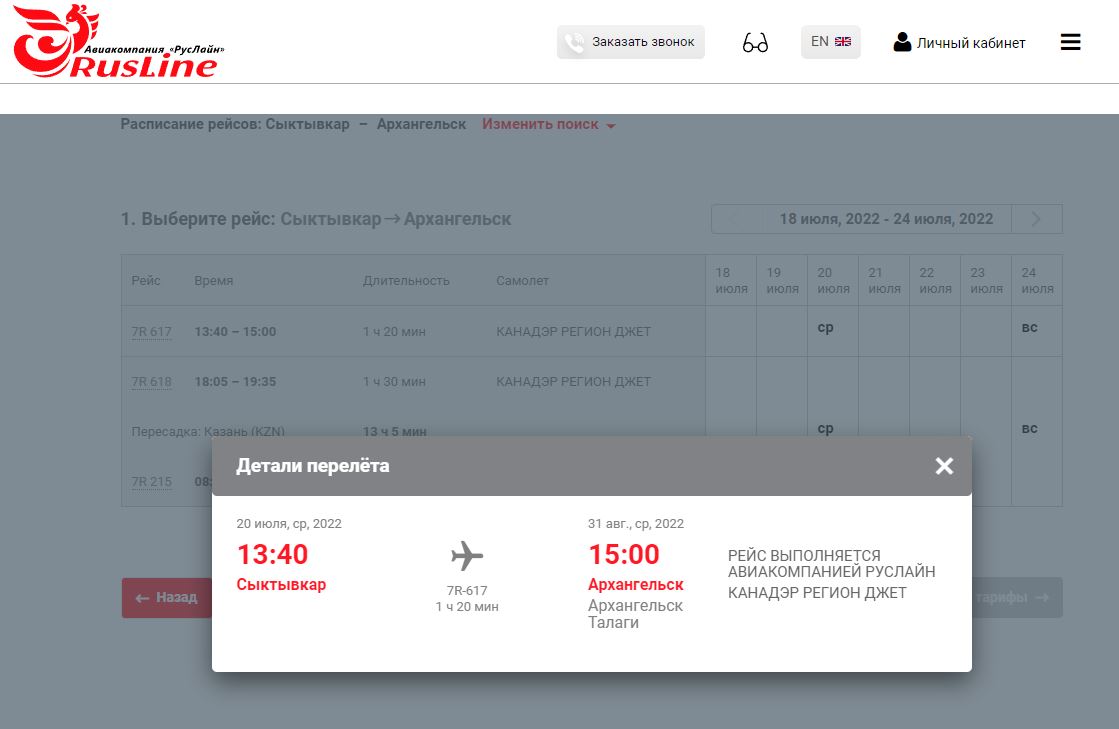Click arrival city Архангельск in dialog
The height and width of the screenshot is (729, 1119).
coord(636,584)
